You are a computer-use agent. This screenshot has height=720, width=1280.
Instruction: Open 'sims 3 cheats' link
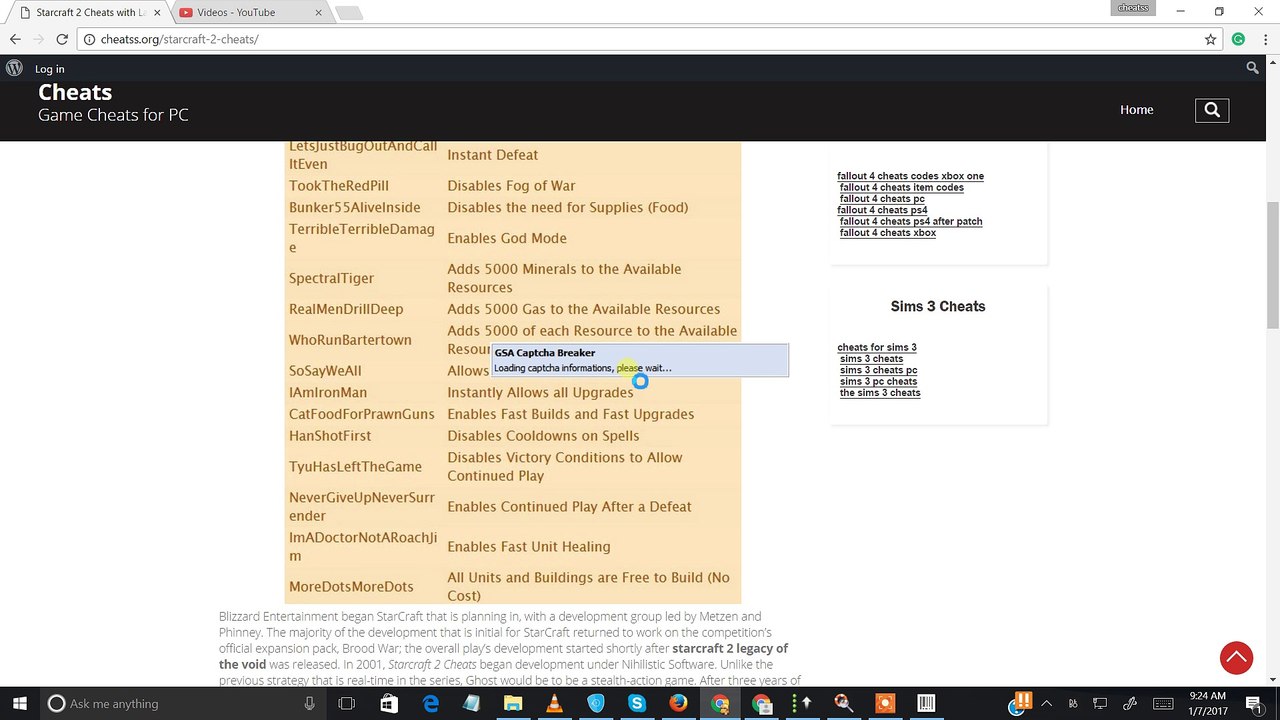coord(871,358)
